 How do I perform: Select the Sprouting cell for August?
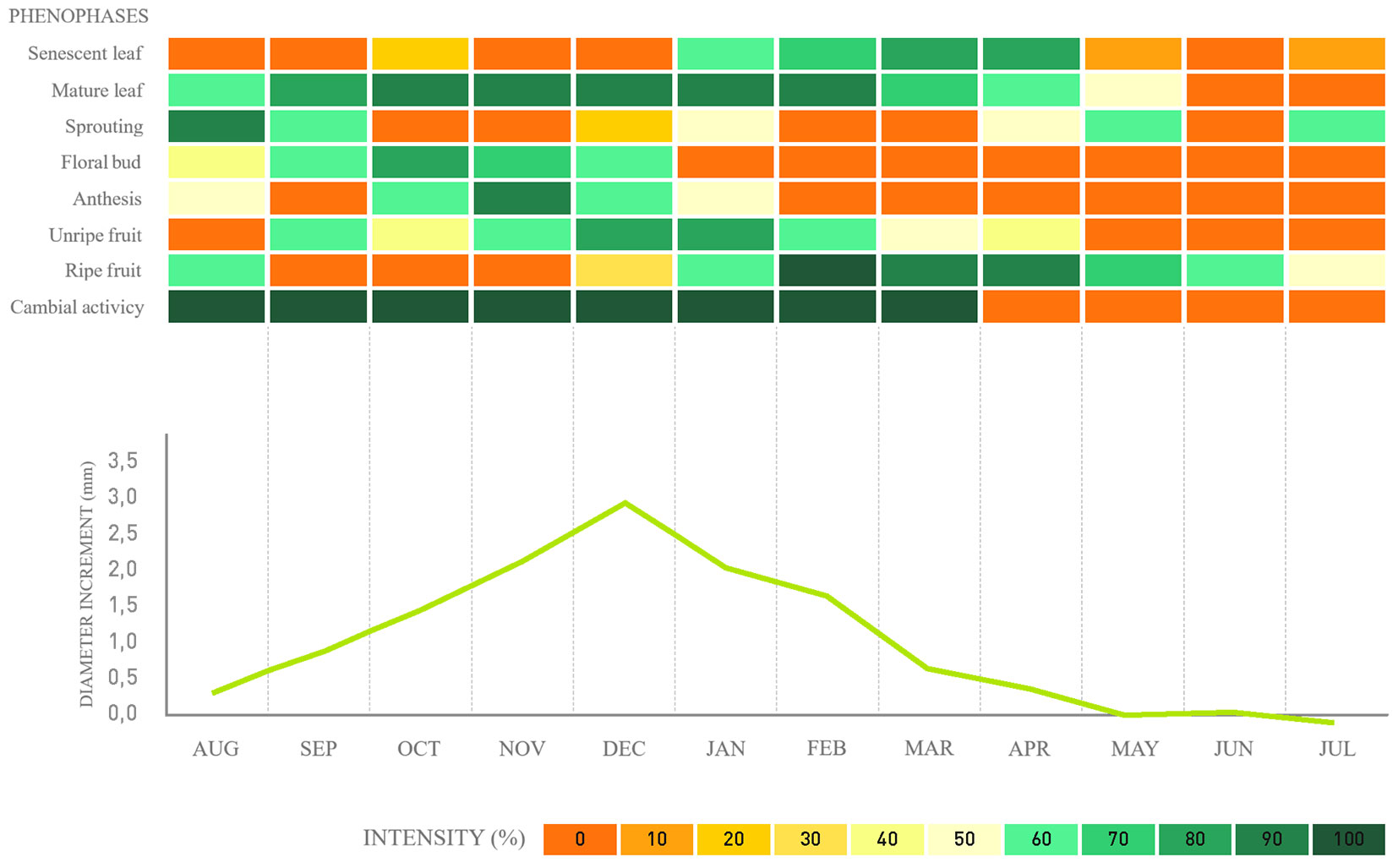216,126
